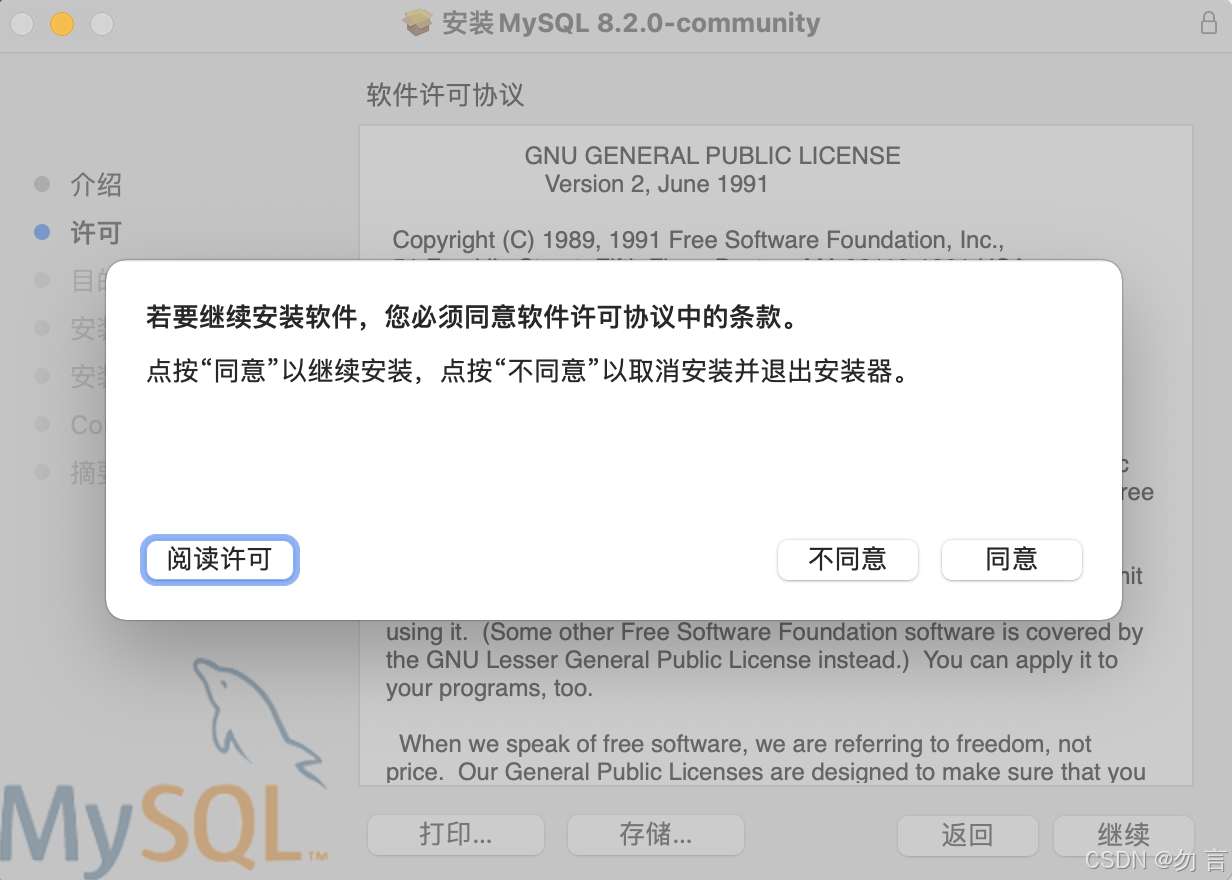Click the package box icon in title bar
Screen dimensions: 1232x880
(417, 24)
